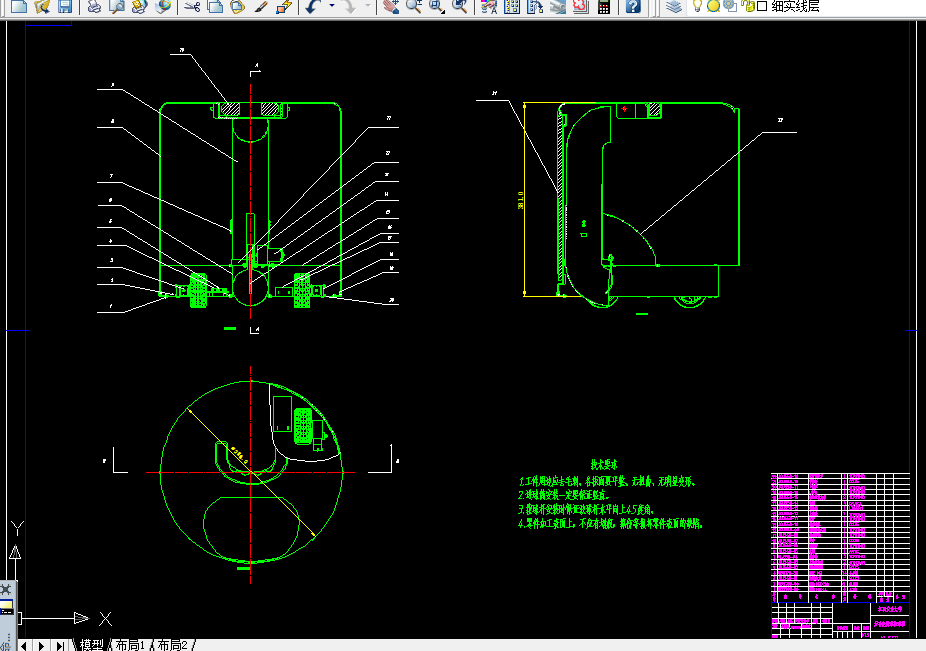Switch to the 布局1 layout tab

(x=130, y=645)
